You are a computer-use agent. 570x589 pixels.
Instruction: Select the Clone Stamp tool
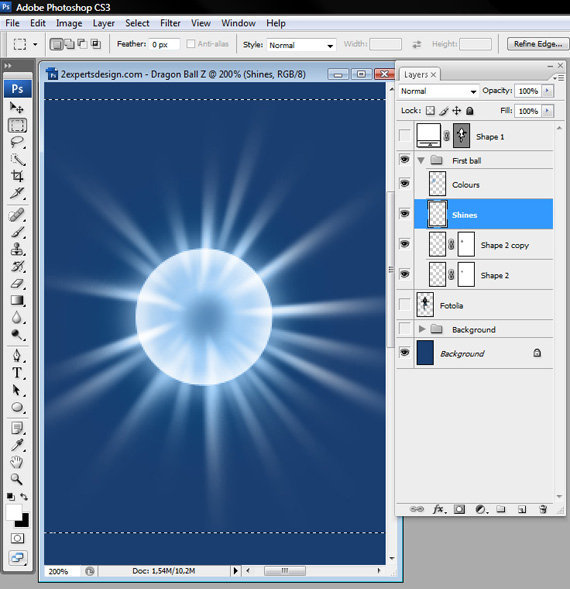17,249
